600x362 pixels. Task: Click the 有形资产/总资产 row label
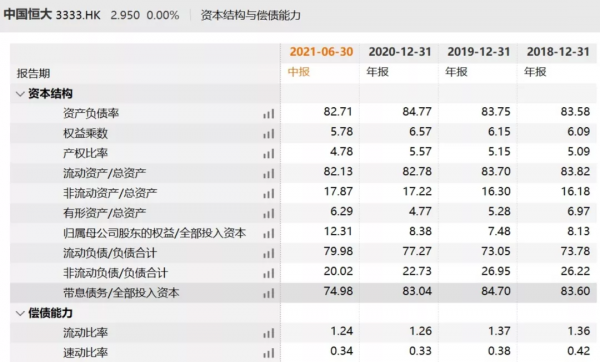104,213
